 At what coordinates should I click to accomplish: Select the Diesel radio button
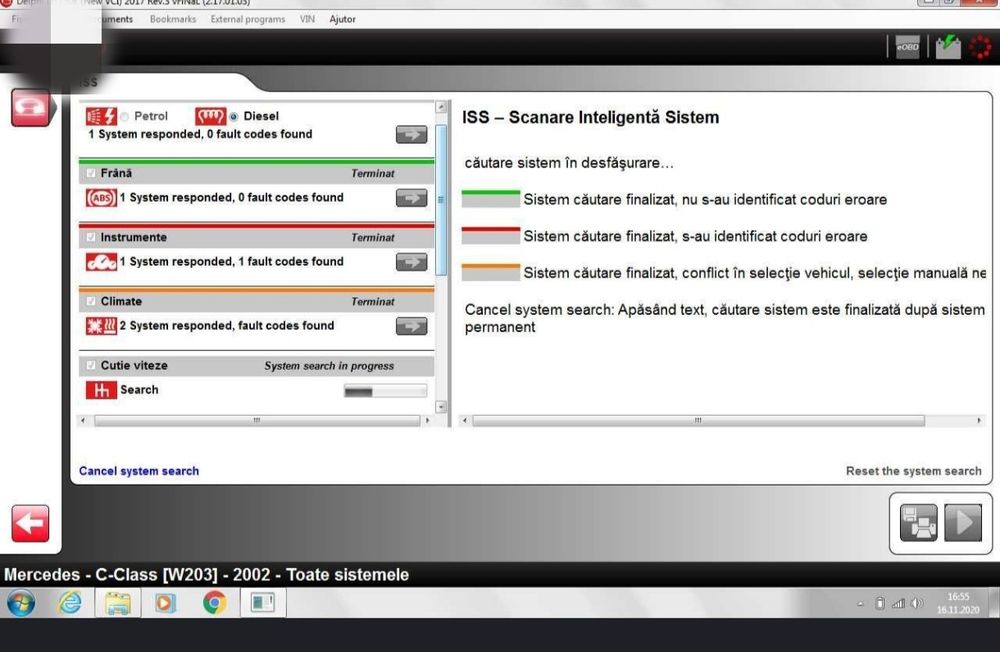coord(233,117)
